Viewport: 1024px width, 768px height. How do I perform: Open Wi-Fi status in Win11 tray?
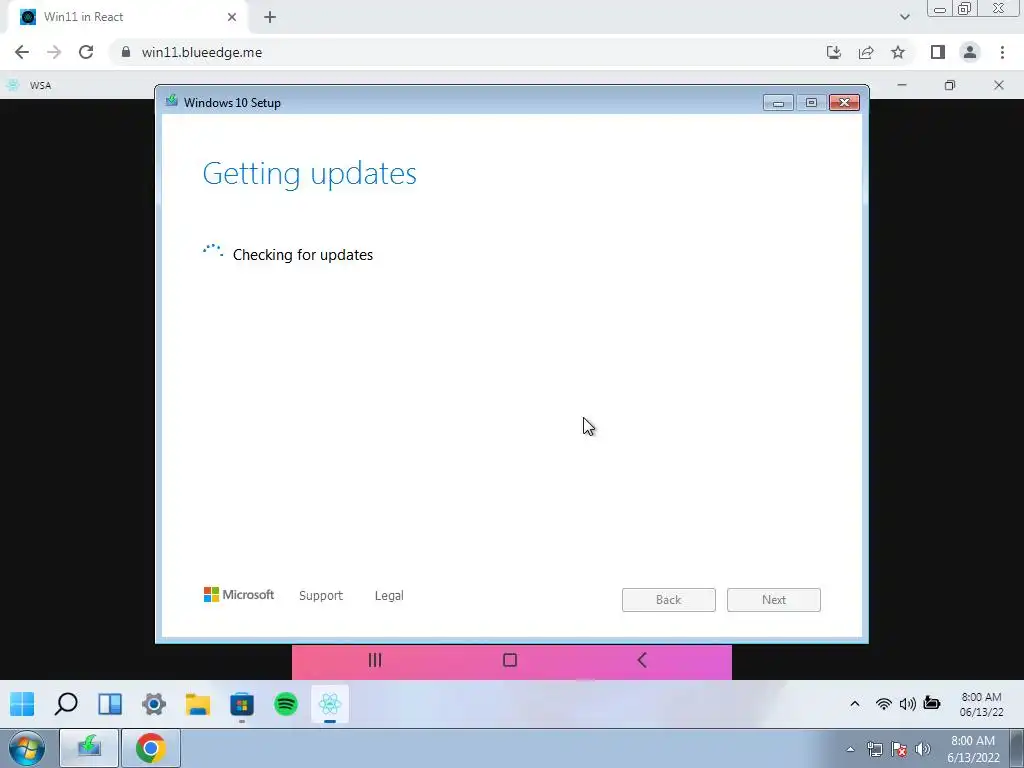click(x=884, y=703)
